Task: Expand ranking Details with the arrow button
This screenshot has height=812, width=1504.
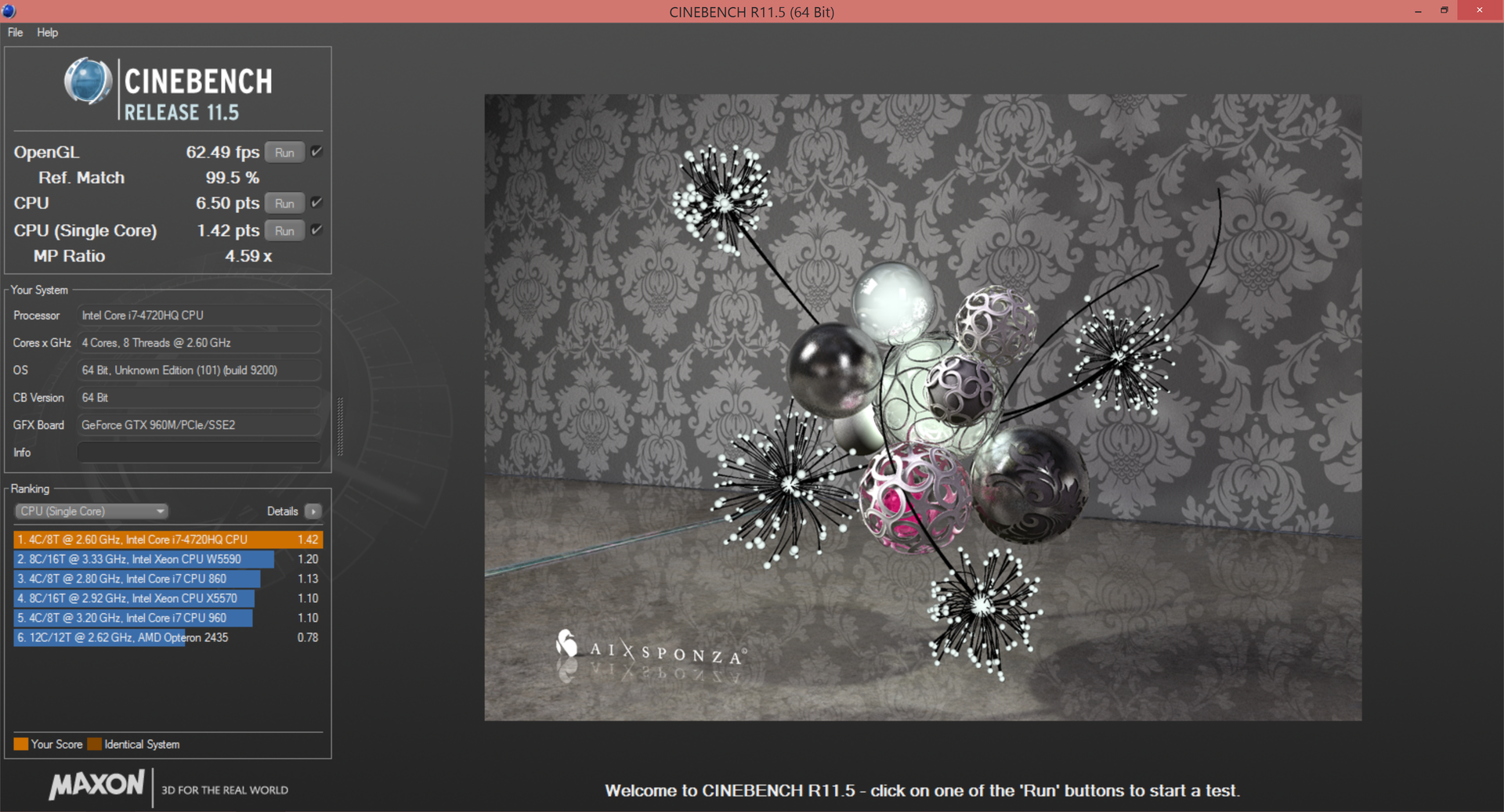Action: (x=313, y=511)
